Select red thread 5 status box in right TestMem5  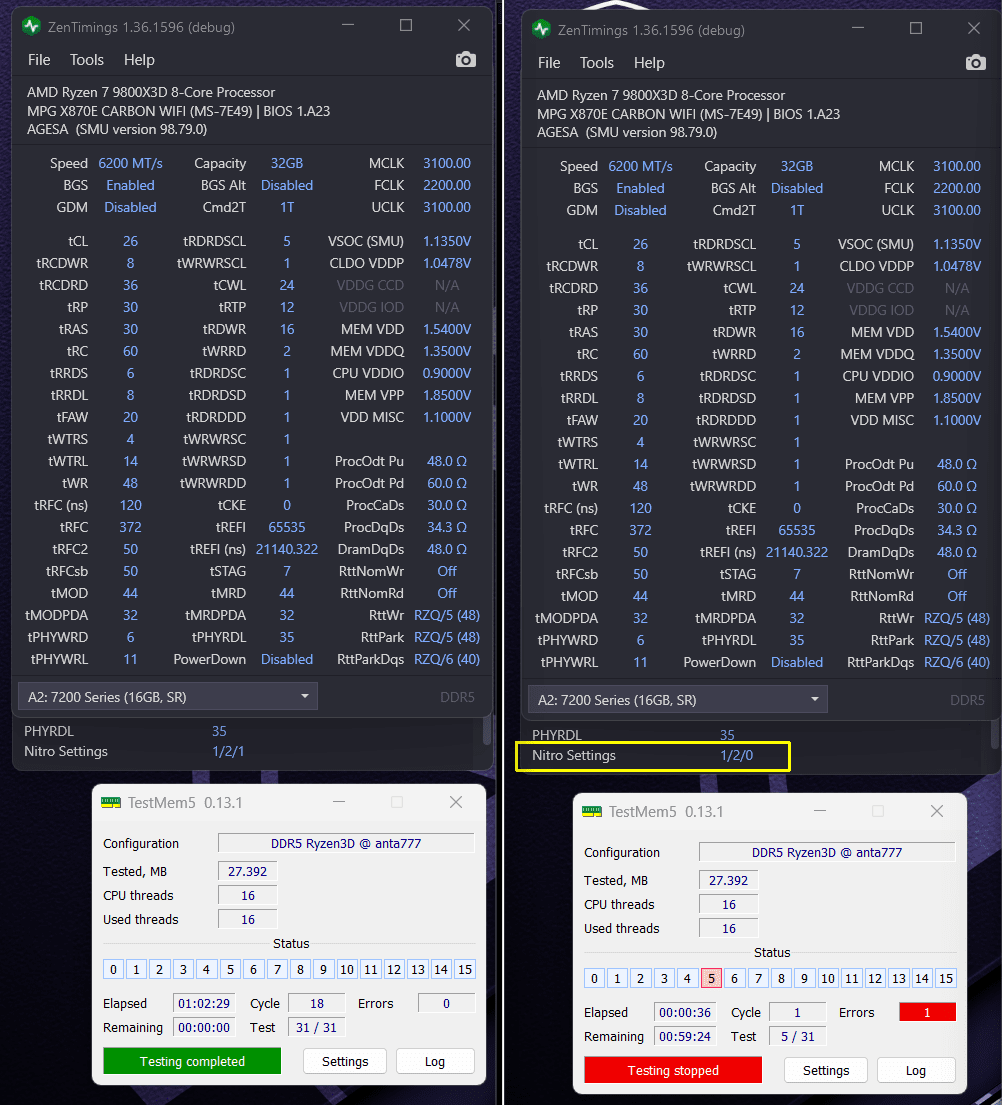(x=711, y=978)
